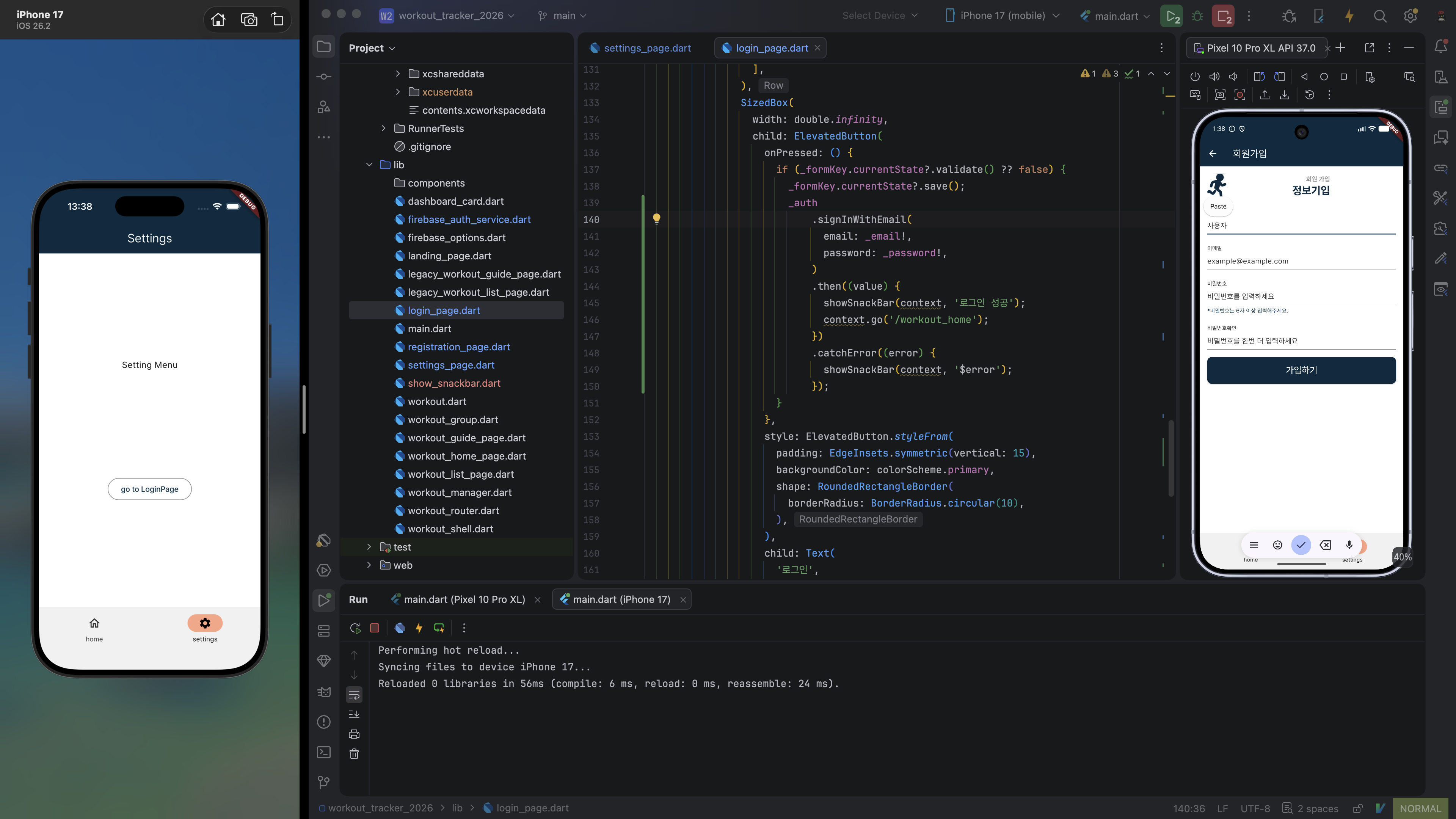Click the green Run button in top toolbar

point(1172,16)
